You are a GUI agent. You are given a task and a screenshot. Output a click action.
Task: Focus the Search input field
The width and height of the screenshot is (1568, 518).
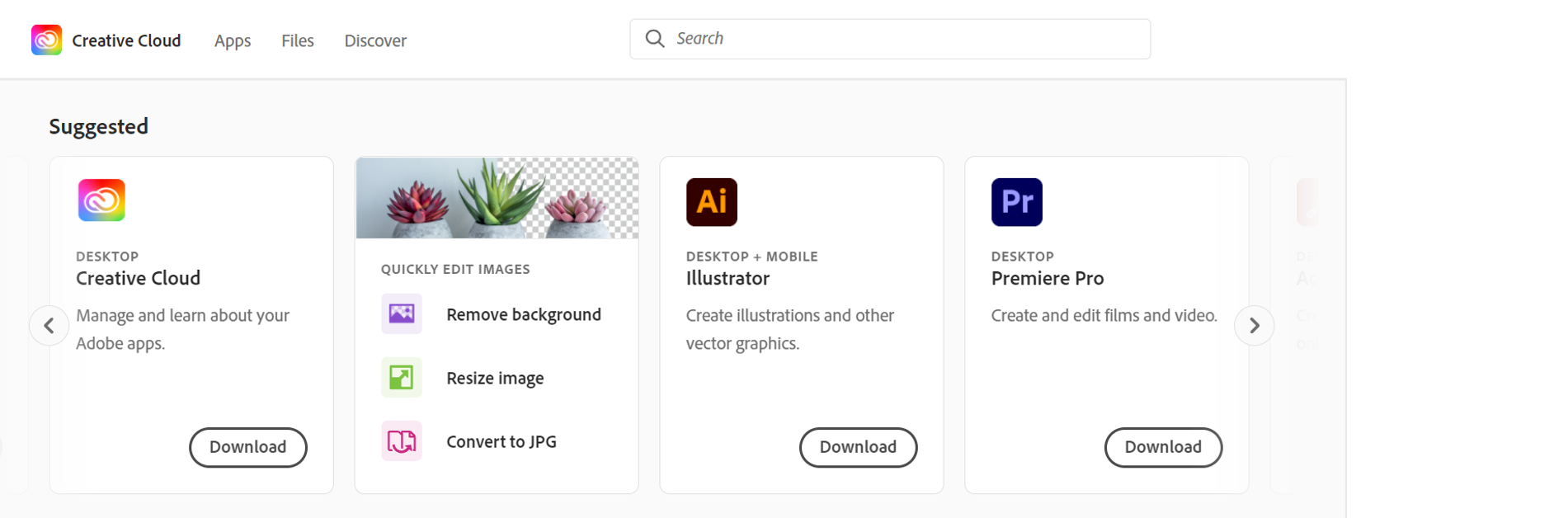(x=890, y=39)
